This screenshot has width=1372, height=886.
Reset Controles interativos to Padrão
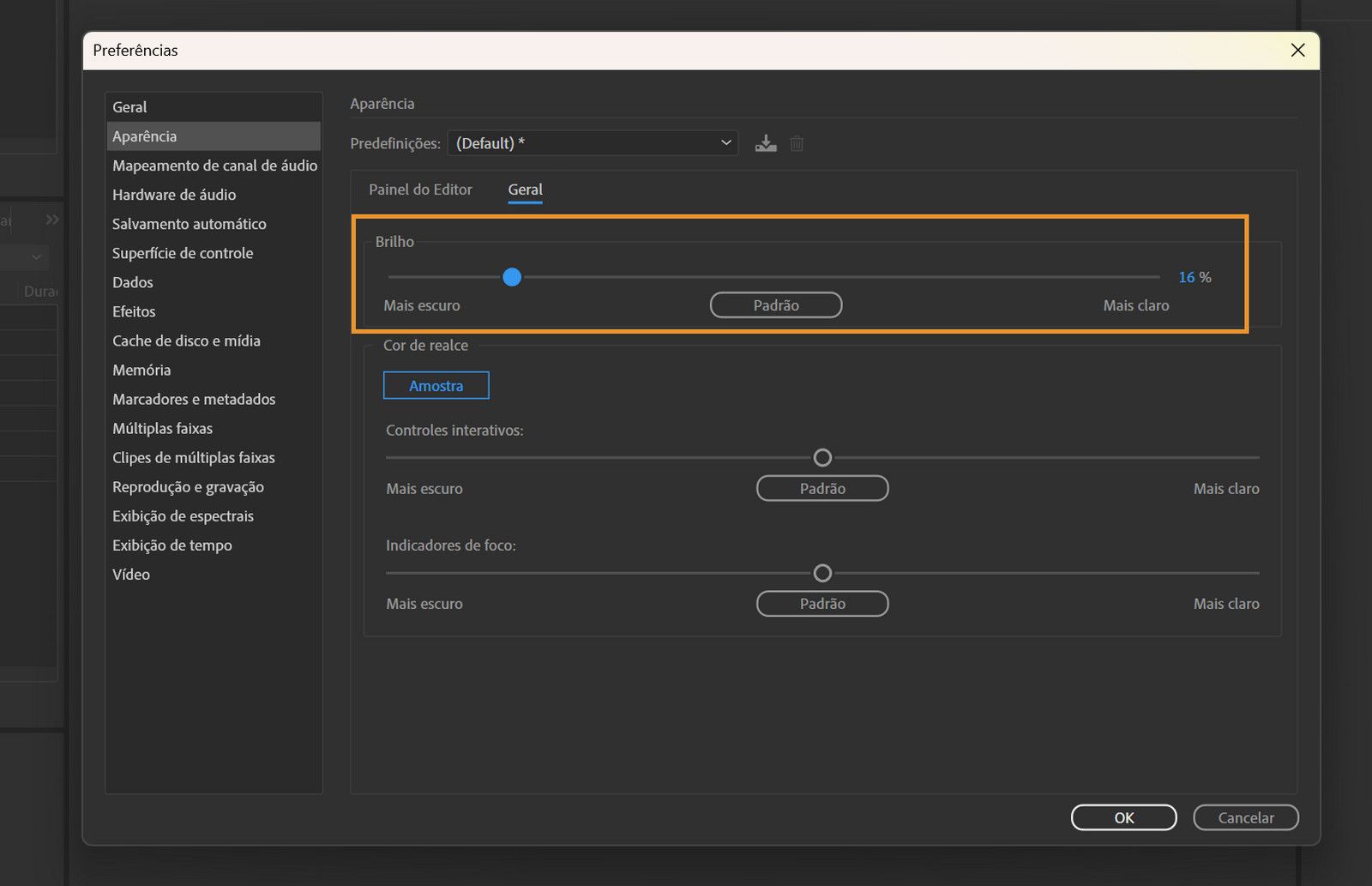(821, 489)
